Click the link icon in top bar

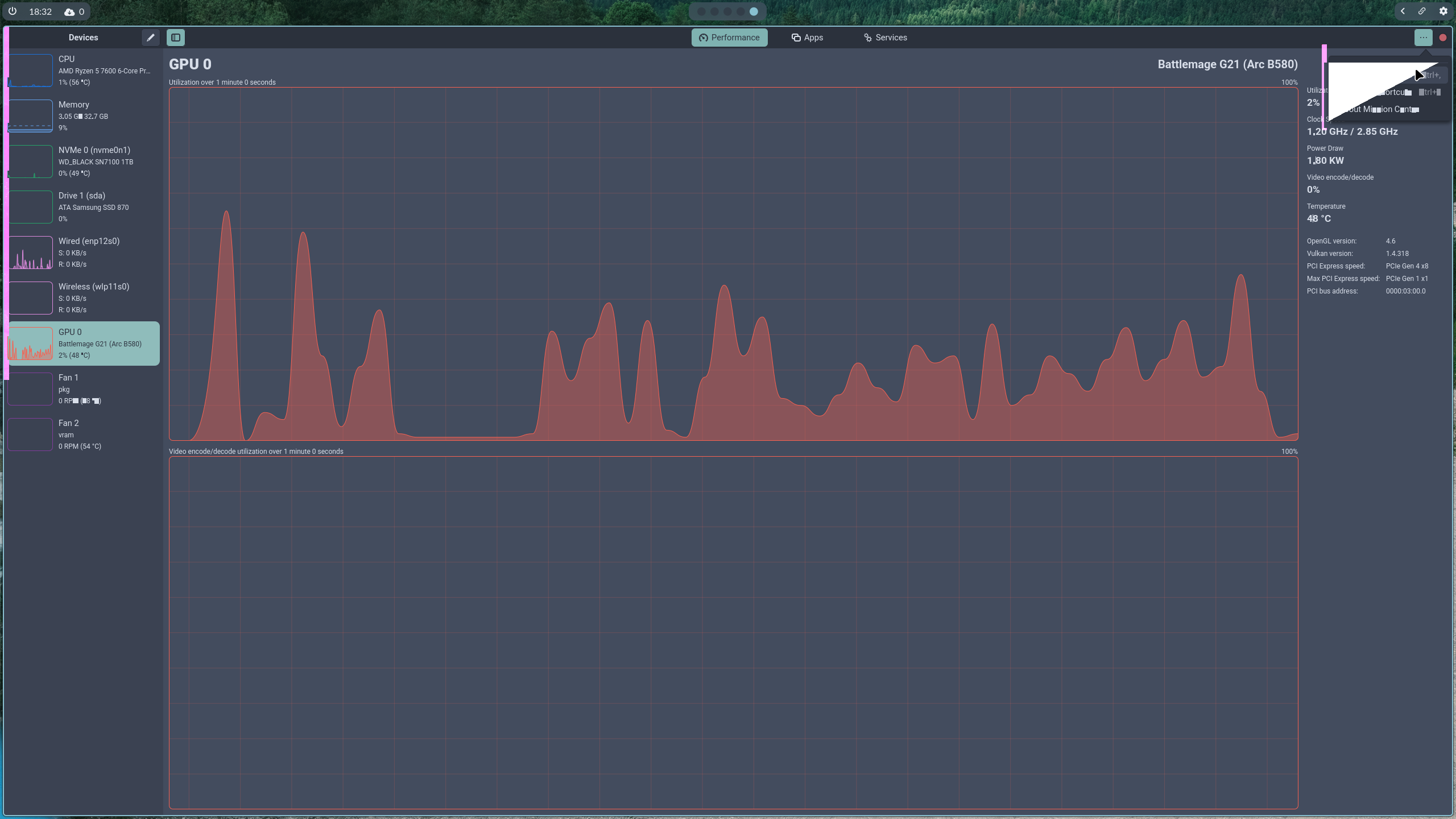point(1422,11)
